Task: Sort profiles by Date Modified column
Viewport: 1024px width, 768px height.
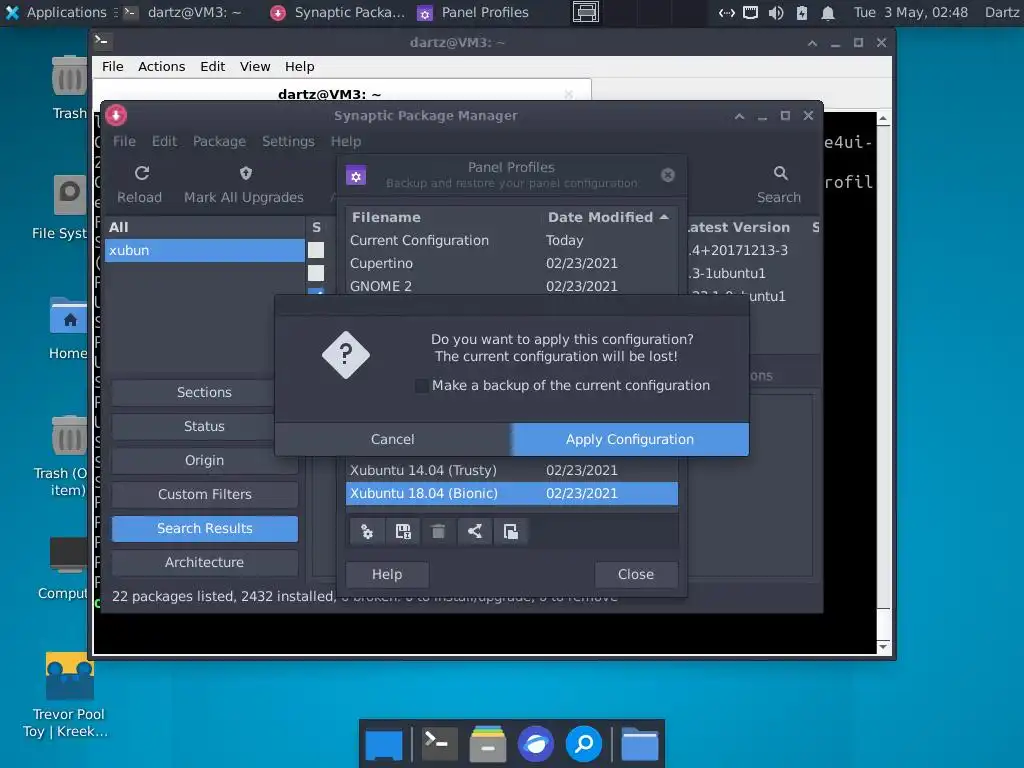Action: (609, 217)
